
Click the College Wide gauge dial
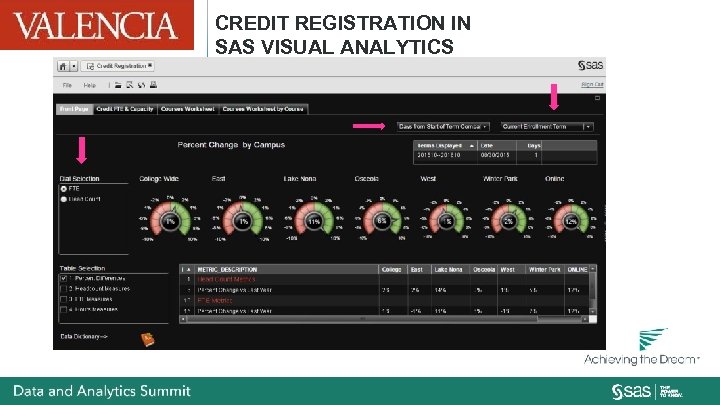point(170,219)
